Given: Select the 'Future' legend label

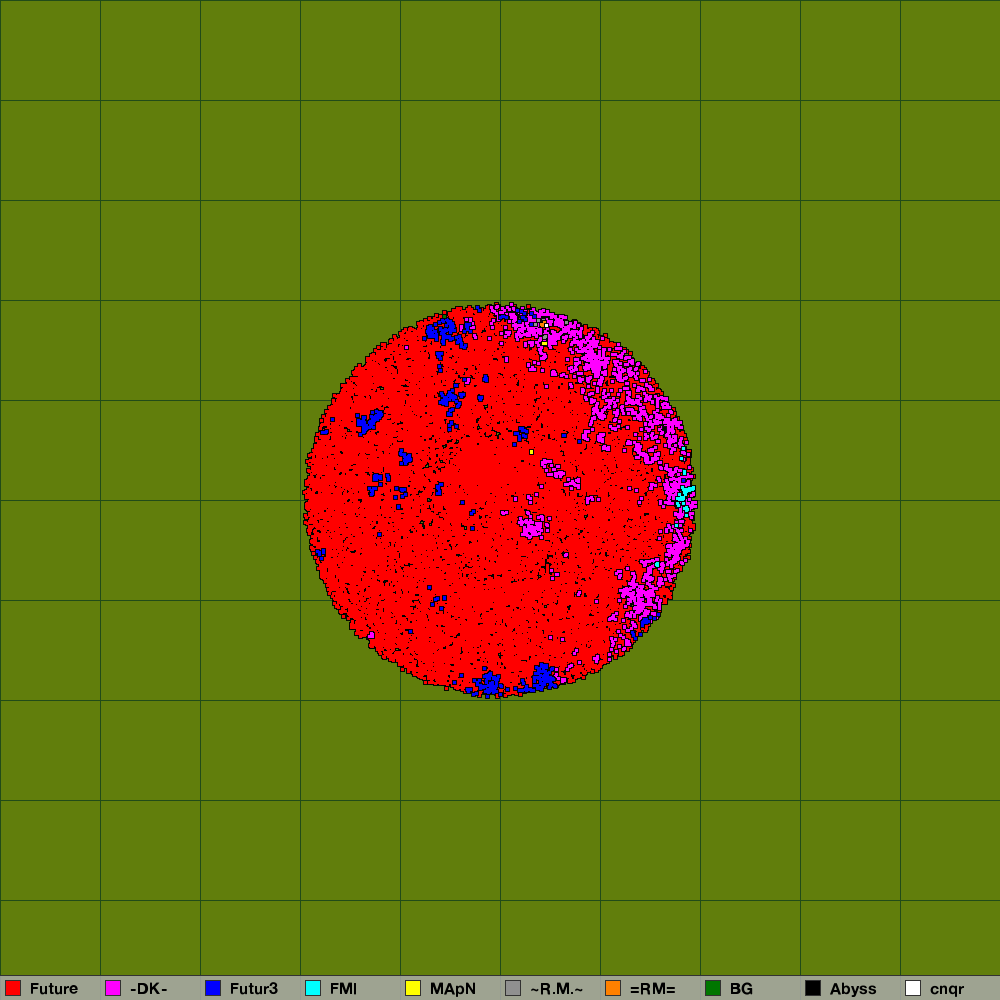Looking at the screenshot, I should (x=54, y=989).
